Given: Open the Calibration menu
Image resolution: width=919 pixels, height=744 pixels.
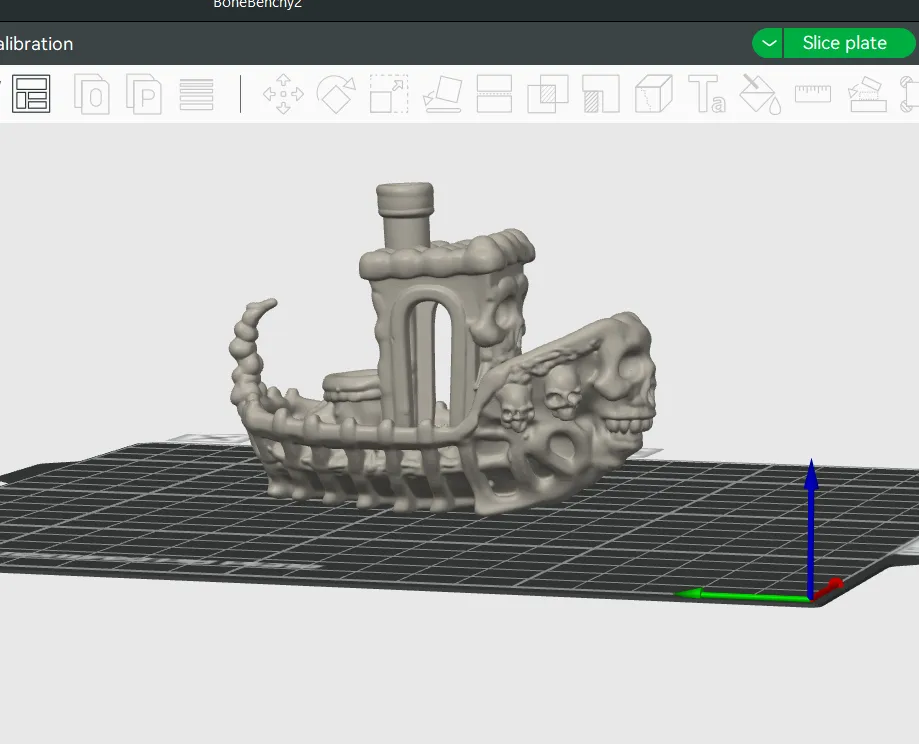Looking at the screenshot, I should pos(37,44).
